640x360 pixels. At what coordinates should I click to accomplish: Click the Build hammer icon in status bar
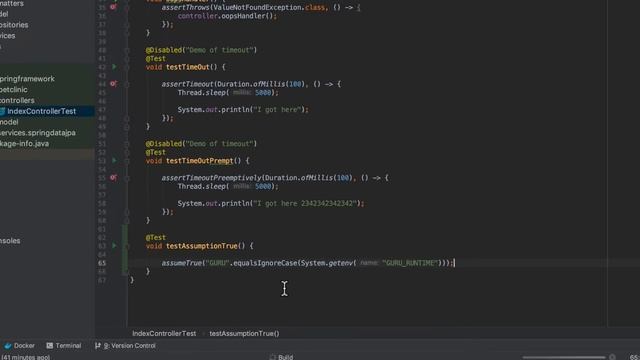273,357
